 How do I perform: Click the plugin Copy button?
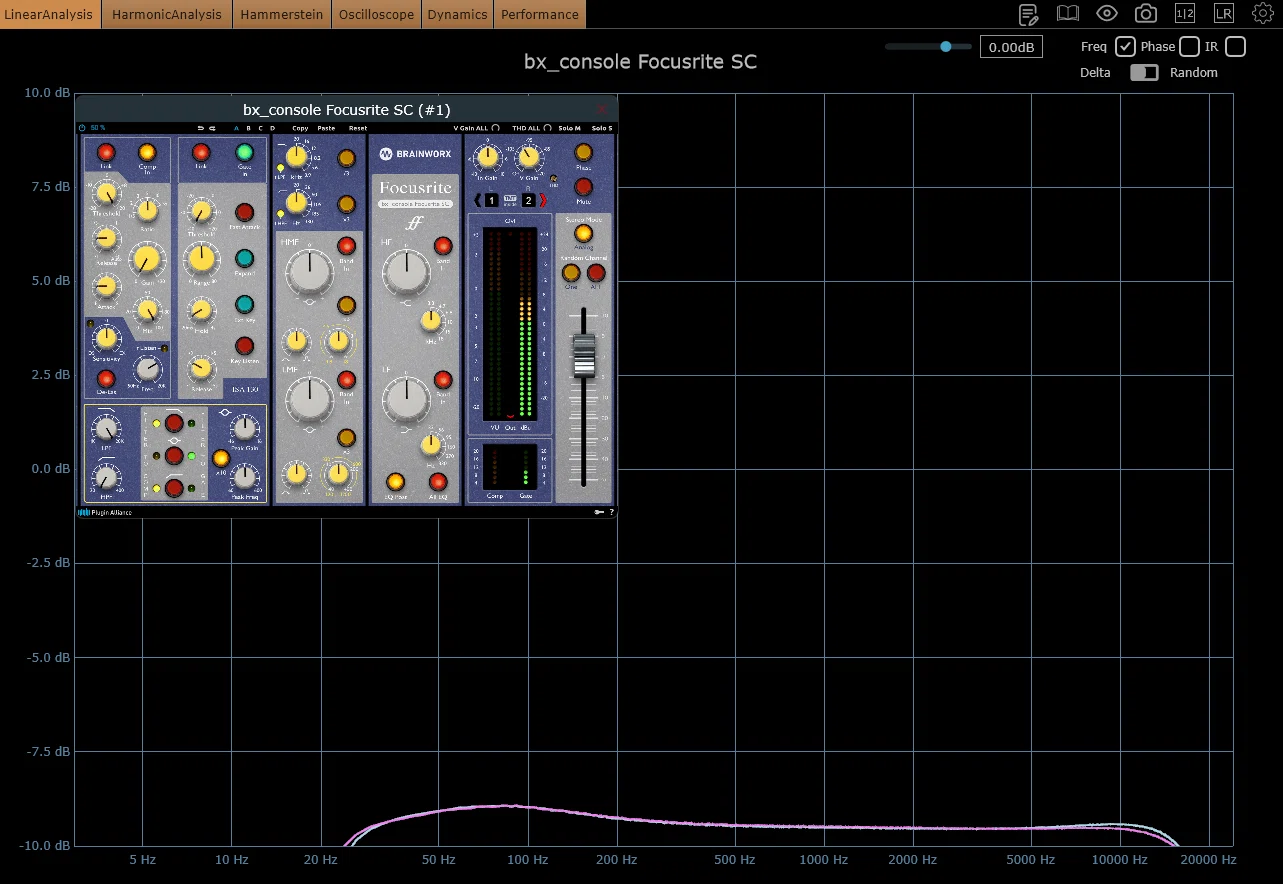(300, 128)
